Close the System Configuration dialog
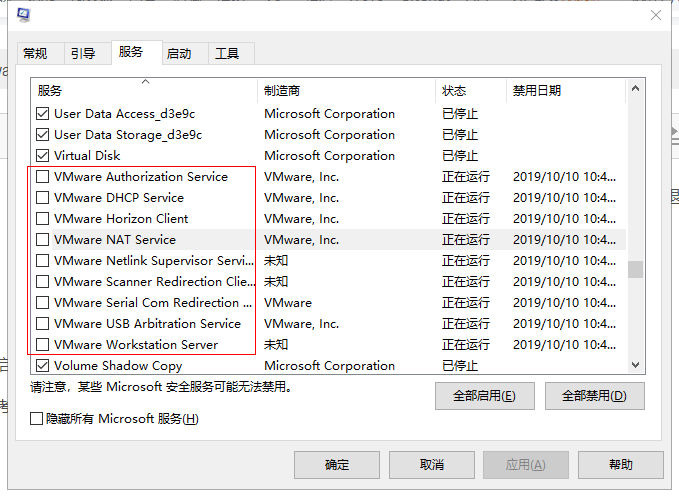 point(656,15)
